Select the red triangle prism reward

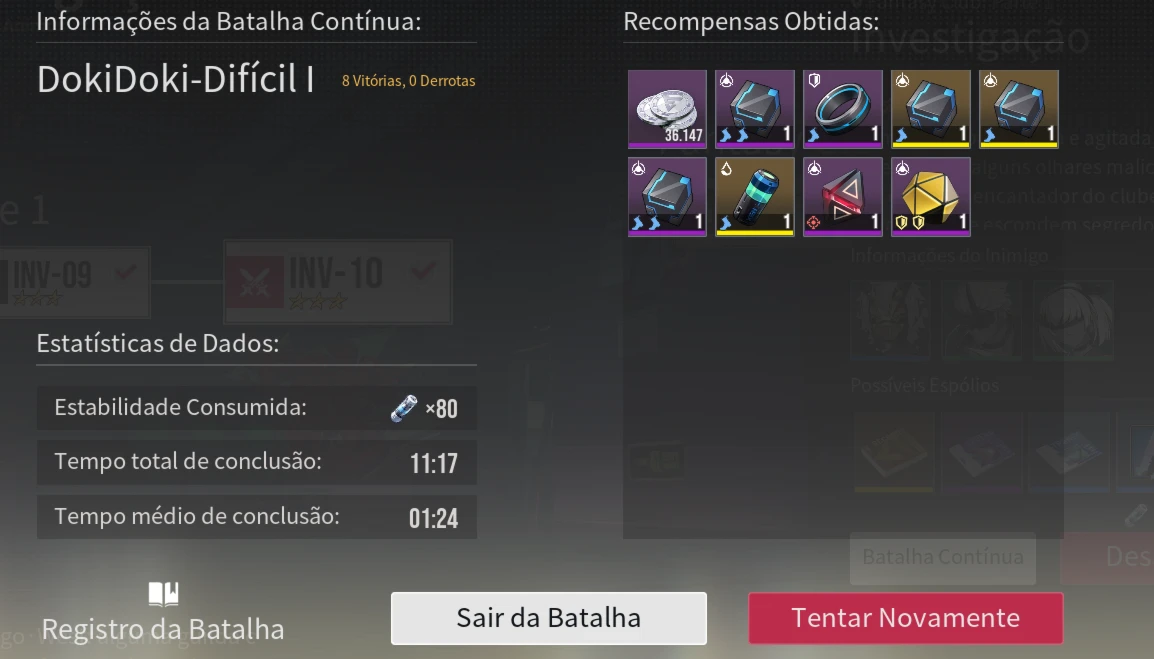[x=843, y=197]
